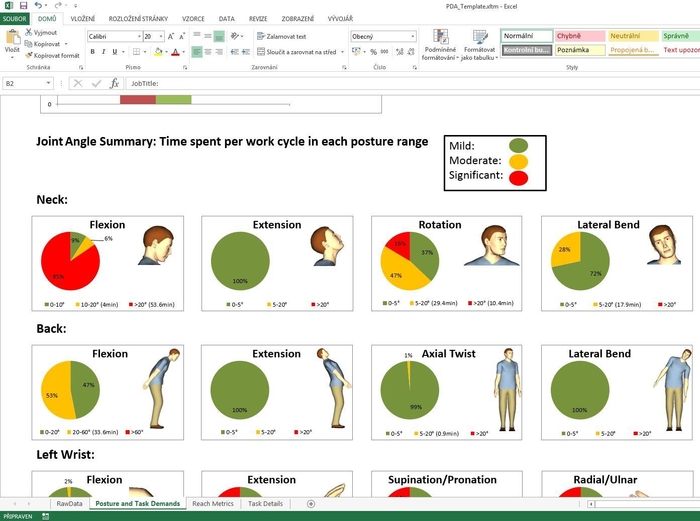Image resolution: width=700 pixels, height=521 pixels.
Task: Increase decimal places icon
Action: coord(399,52)
